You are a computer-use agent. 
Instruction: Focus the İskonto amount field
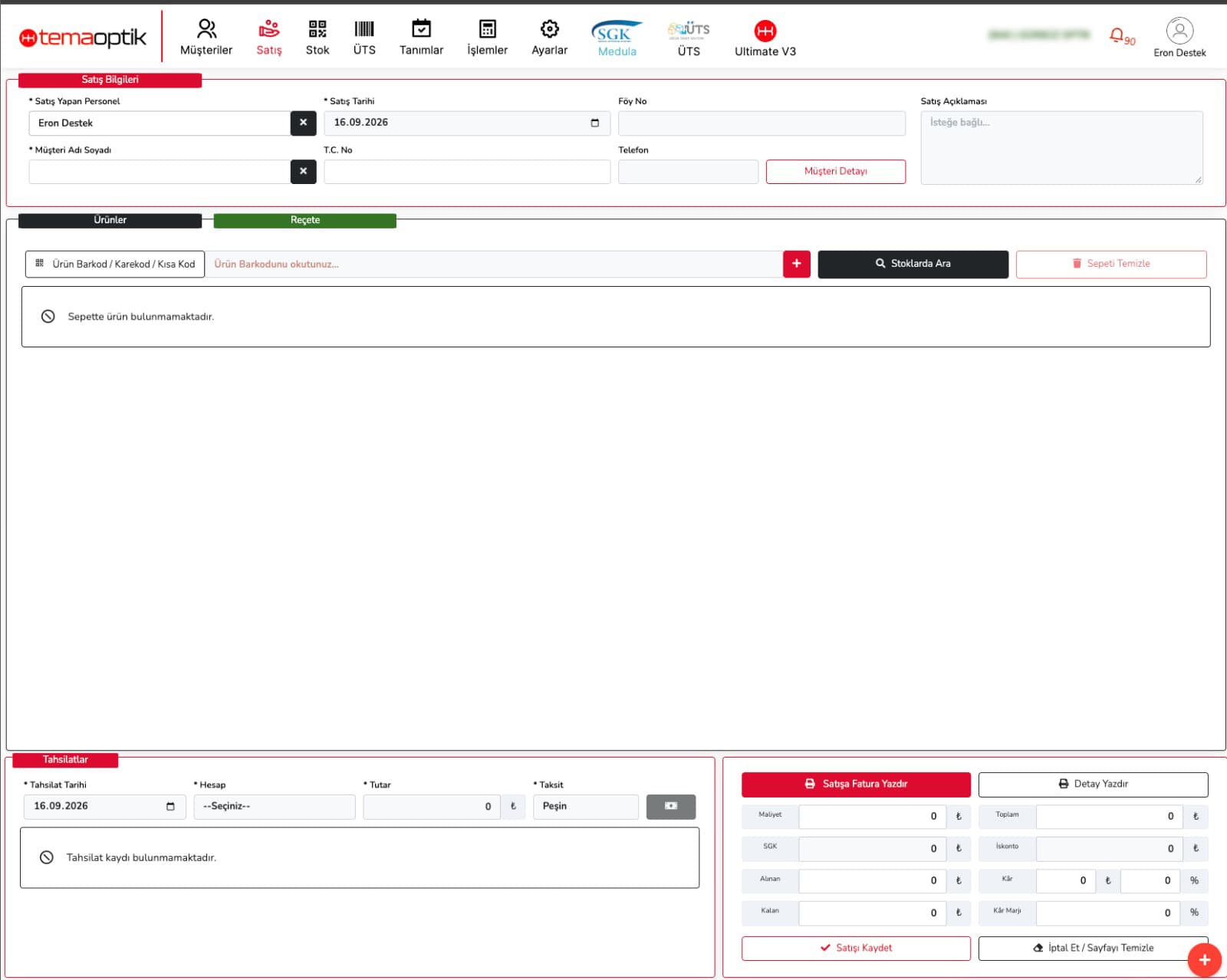tap(1109, 849)
